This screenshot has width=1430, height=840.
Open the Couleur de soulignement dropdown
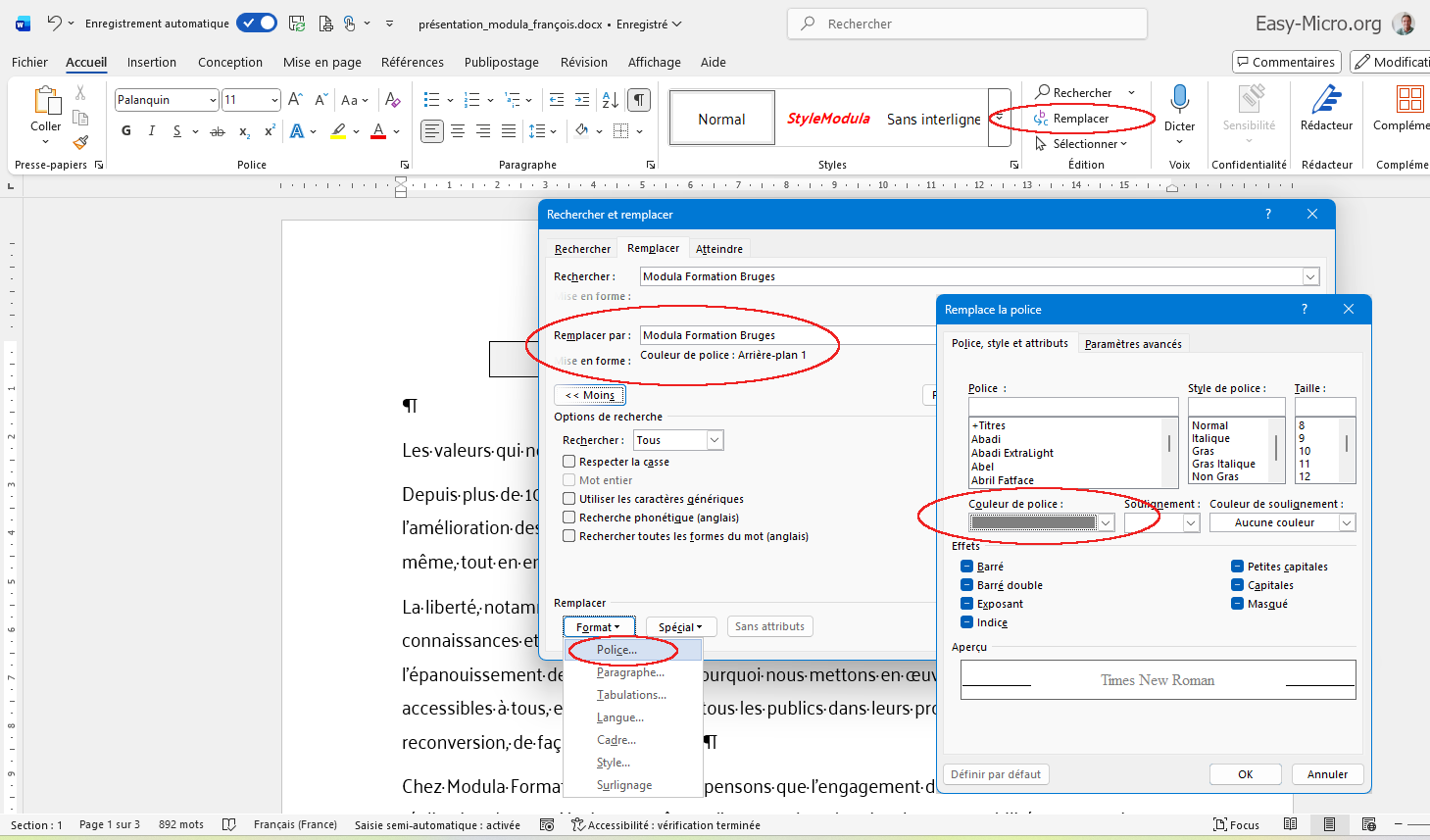(1347, 523)
